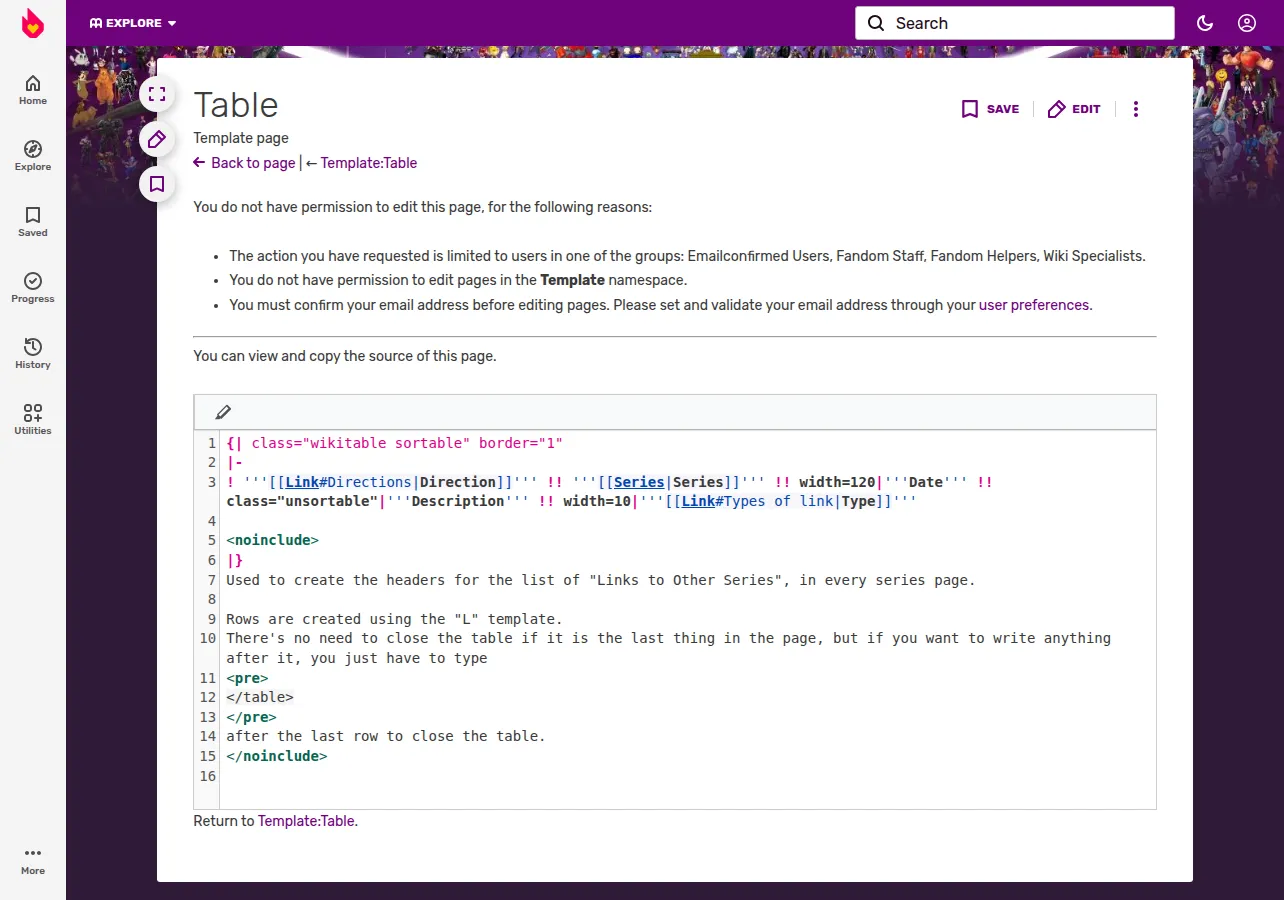The width and height of the screenshot is (1284, 900).
Task: Click the fullscreen expand floating button
Action: [x=157, y=95]
